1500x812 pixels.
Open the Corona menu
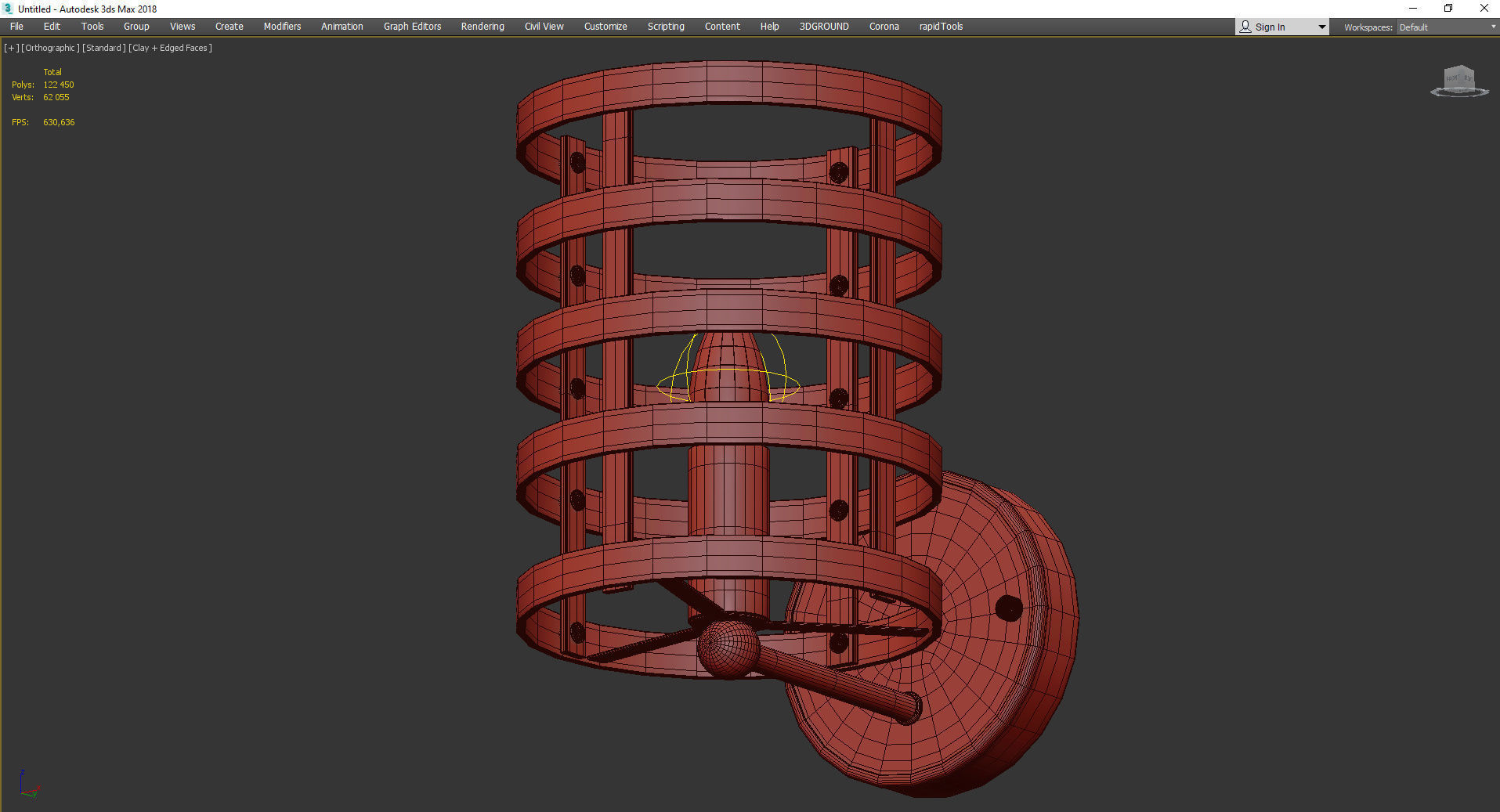point(884,27)
